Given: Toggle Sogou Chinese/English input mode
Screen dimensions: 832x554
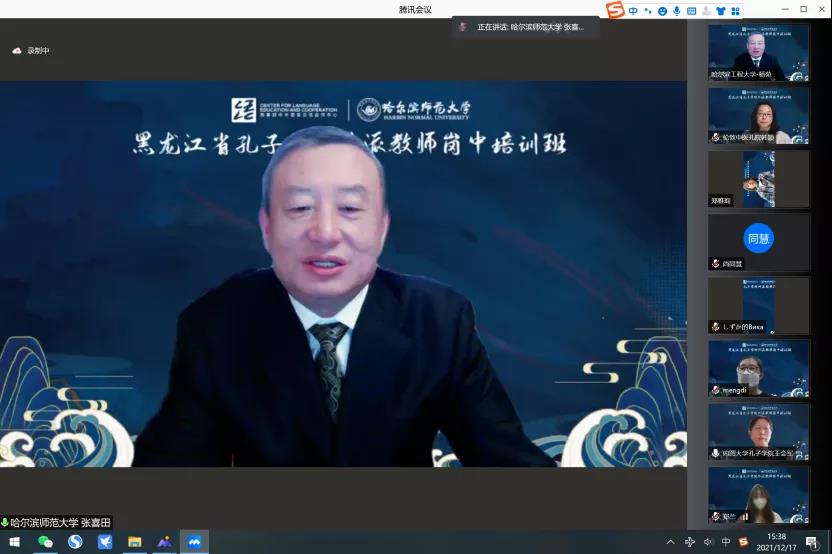Looking at the screenshot, I should pos(633,11).
